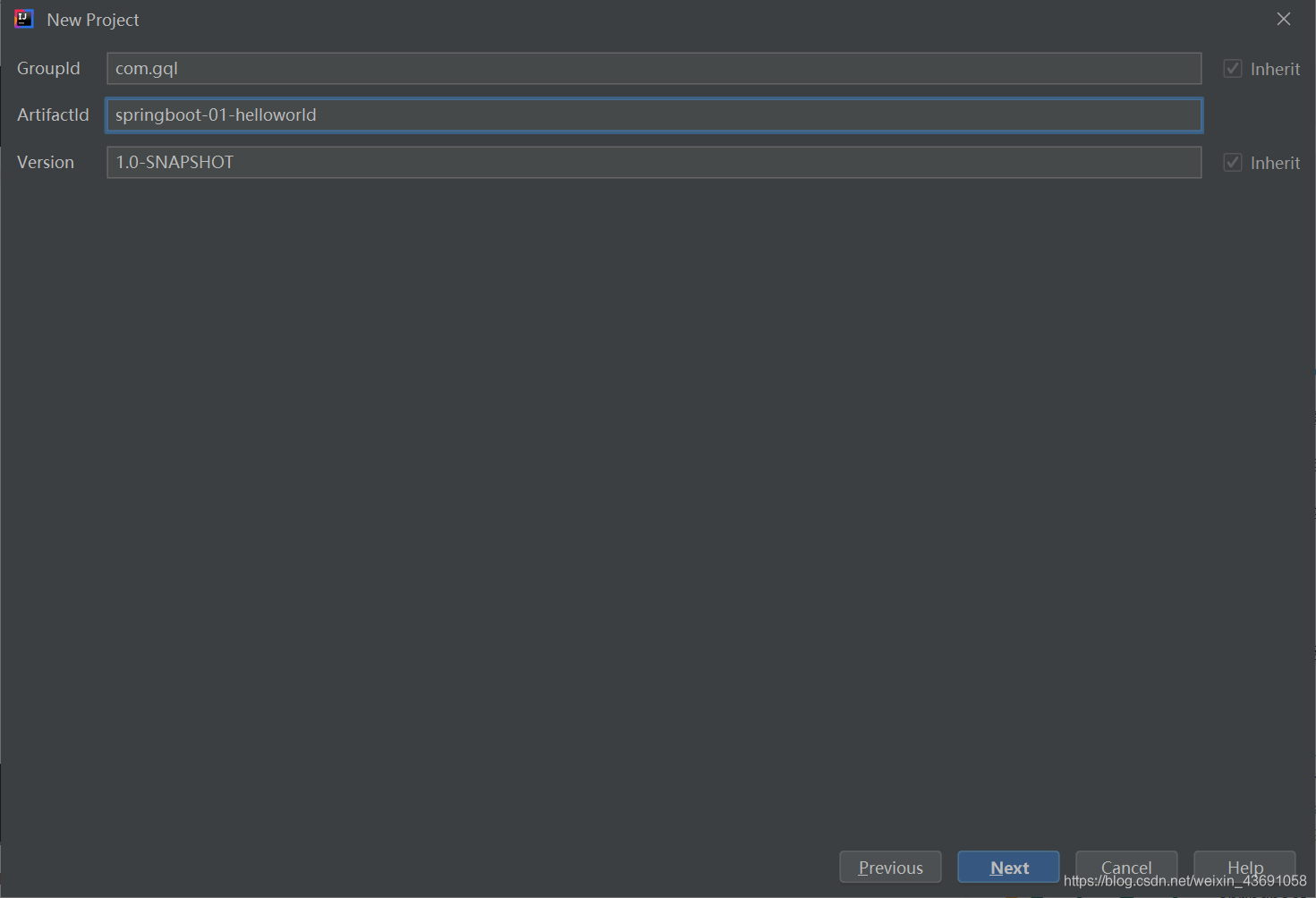1316x898 pixels.
Task: Click the Version label
Action: point(46,163)
